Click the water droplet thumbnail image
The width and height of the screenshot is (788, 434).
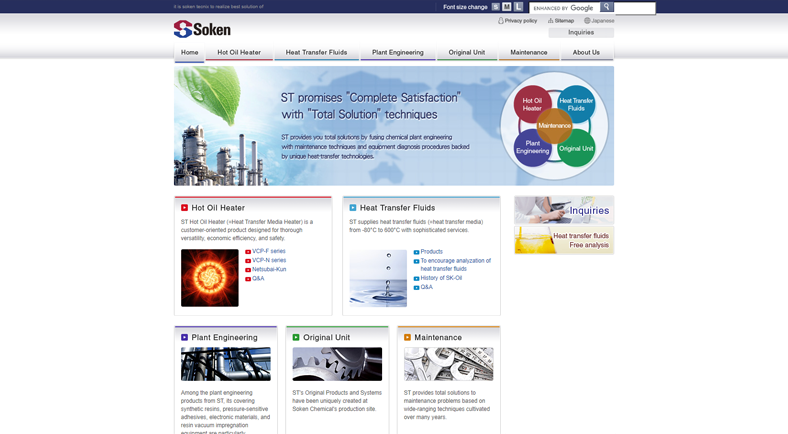tap(378, 278)
